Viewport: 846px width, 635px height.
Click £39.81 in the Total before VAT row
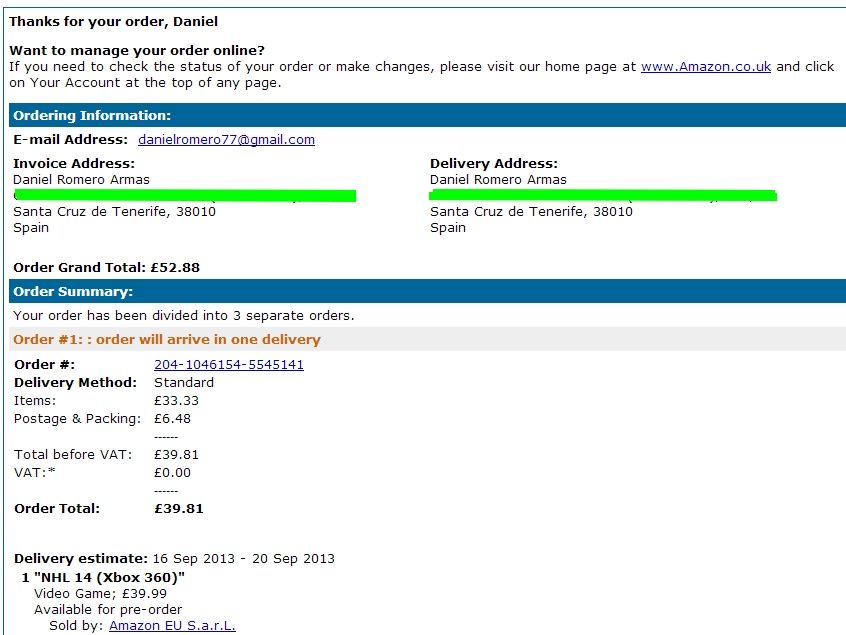tap(176, 455)
